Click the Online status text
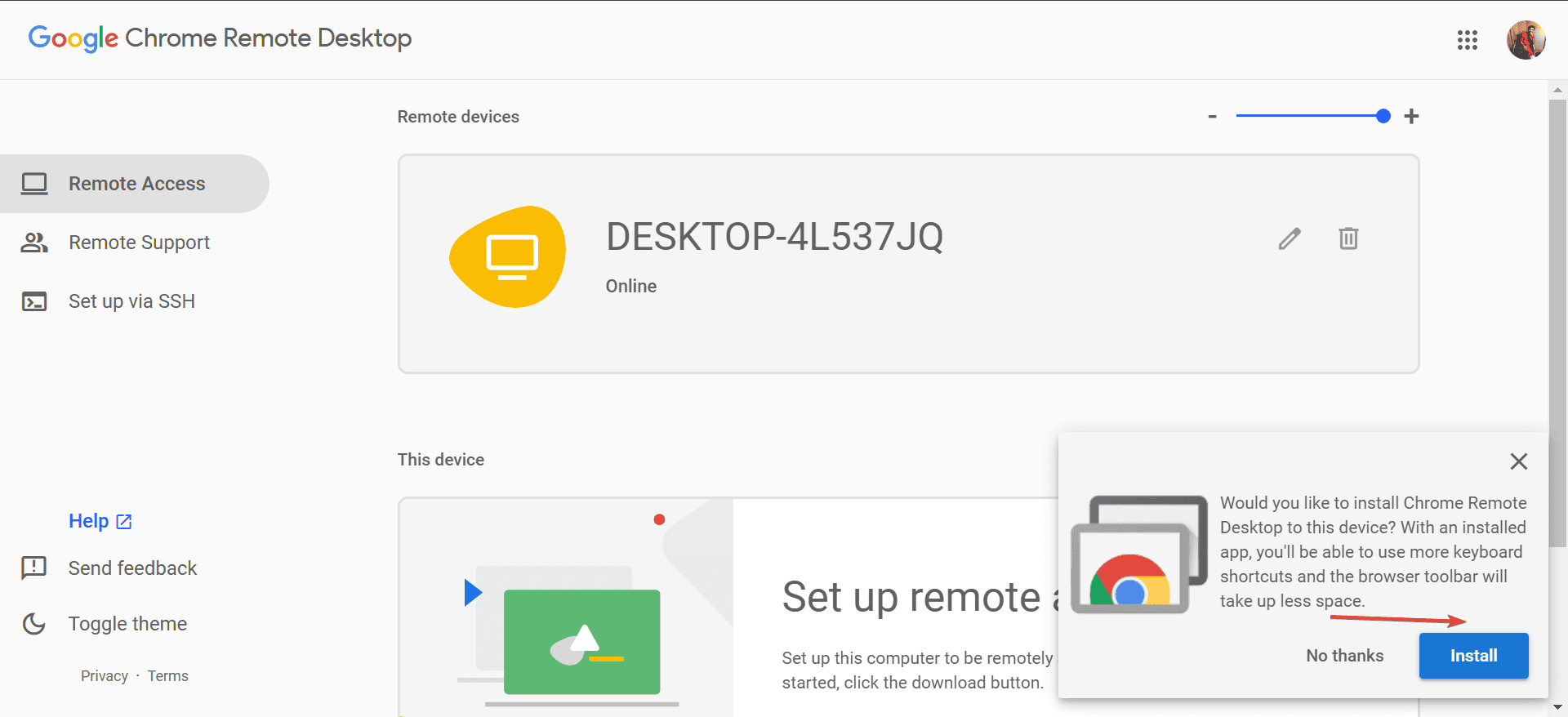Viewport: 1568px width, 717px height. 631,286
